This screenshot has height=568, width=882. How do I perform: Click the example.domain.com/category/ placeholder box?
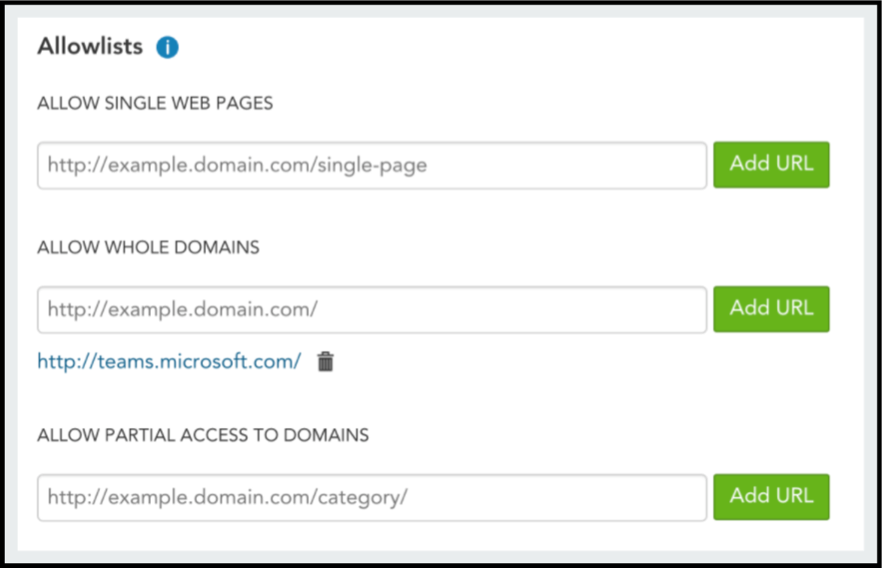(372, 498)
